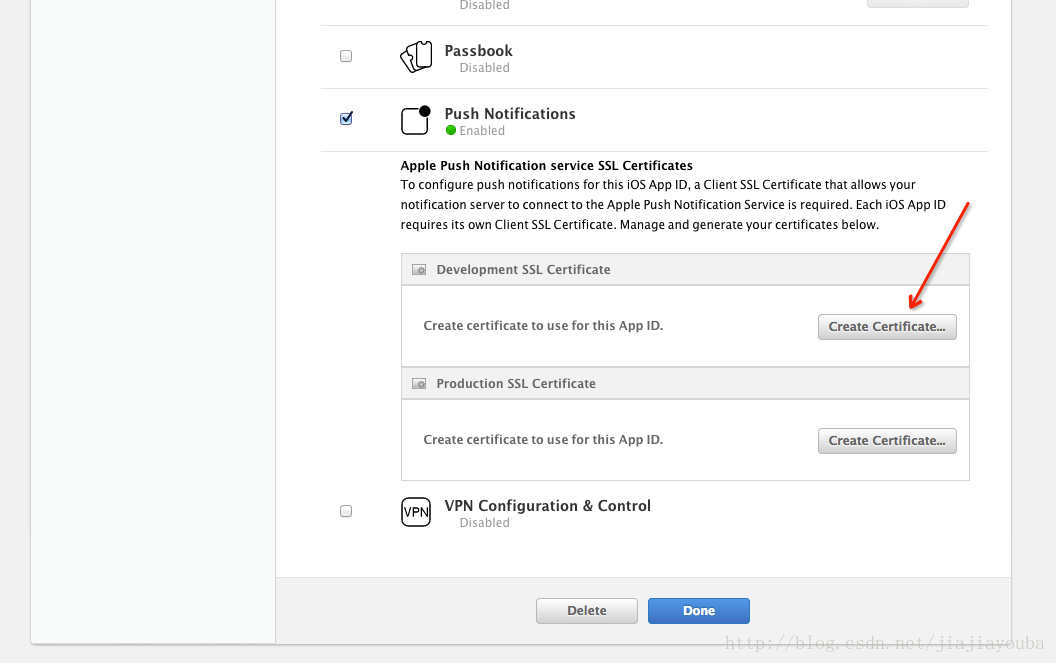Select the Passbook service label

pos(479,51)
